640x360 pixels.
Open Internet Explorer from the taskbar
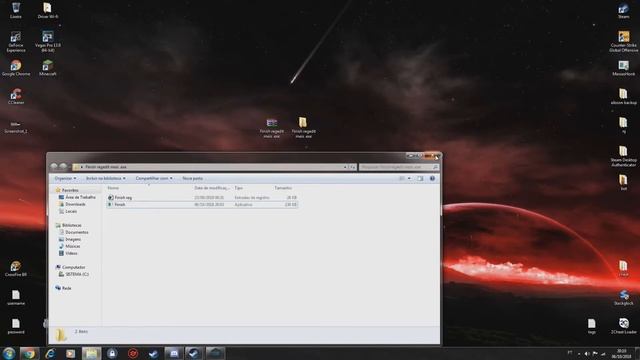pyautogui.click(x=50, y=353)
